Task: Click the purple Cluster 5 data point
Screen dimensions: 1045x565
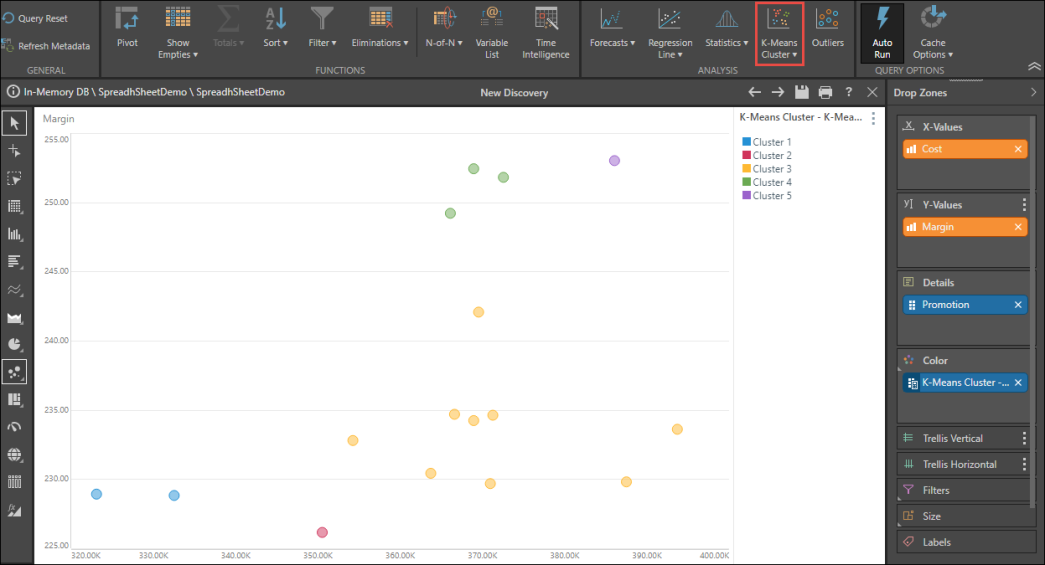Action: tap(614, 161)
